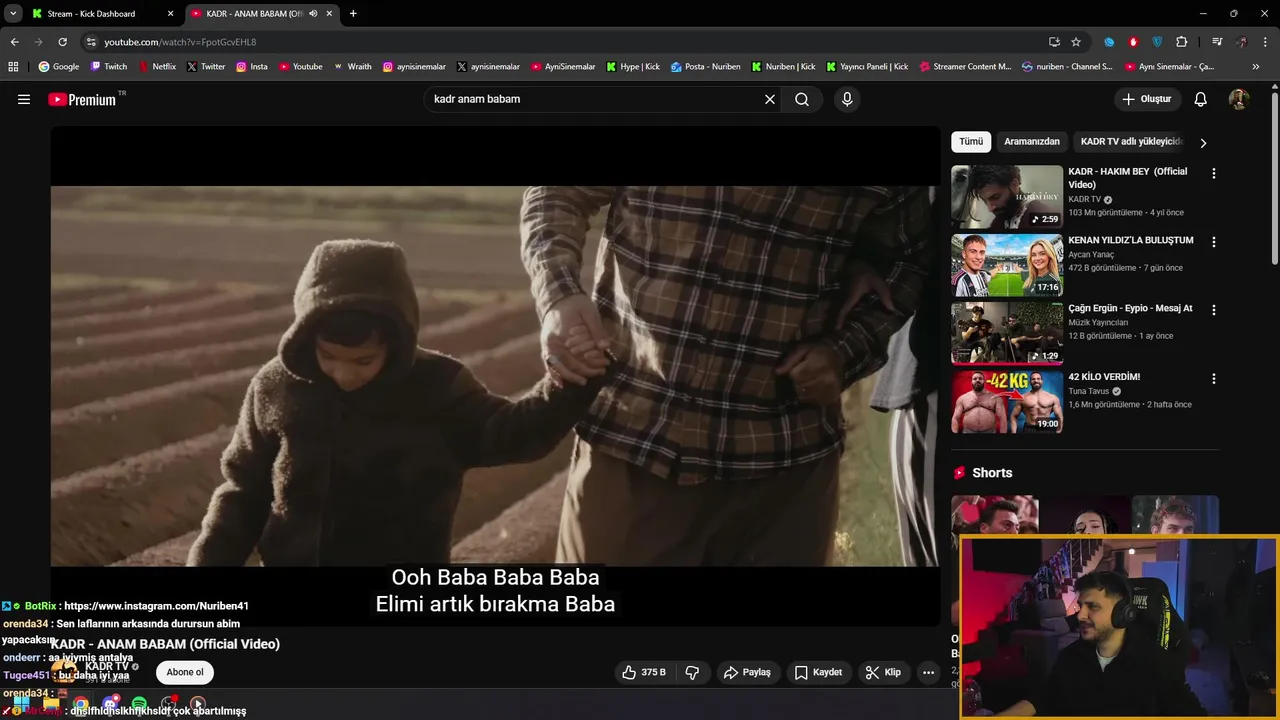The width and height of the screenshot is (1280, 720).
Task: Clear the search box text
Action: coord(770,99)
